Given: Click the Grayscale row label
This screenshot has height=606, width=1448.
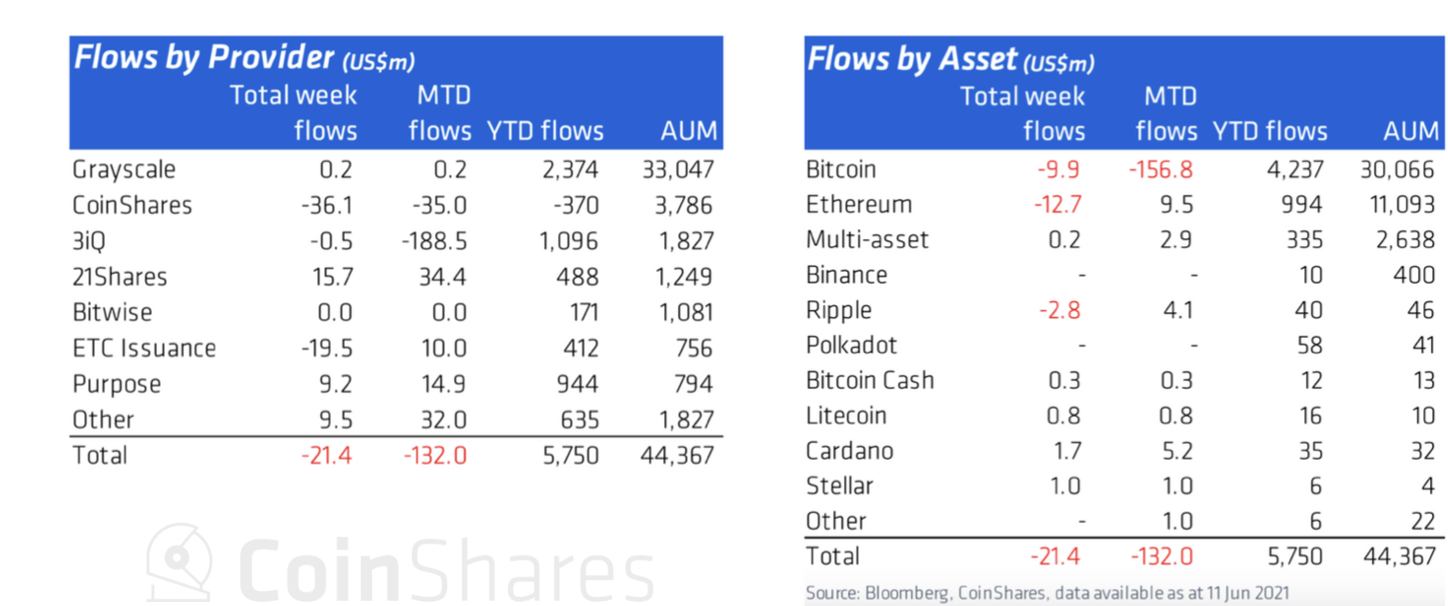Looking at the screenshot, I should click(x=124, y=169).
